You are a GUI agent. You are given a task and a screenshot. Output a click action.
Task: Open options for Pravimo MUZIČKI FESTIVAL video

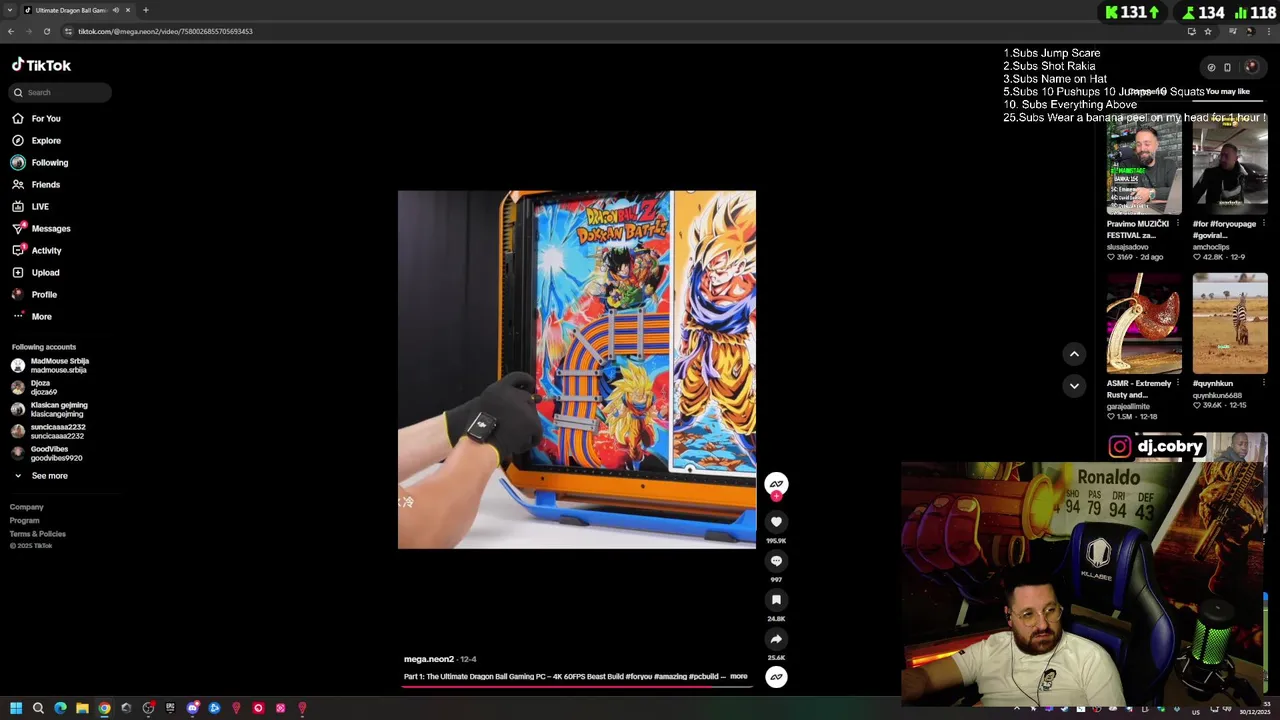pyautogui.click(x=1178, y=224)
